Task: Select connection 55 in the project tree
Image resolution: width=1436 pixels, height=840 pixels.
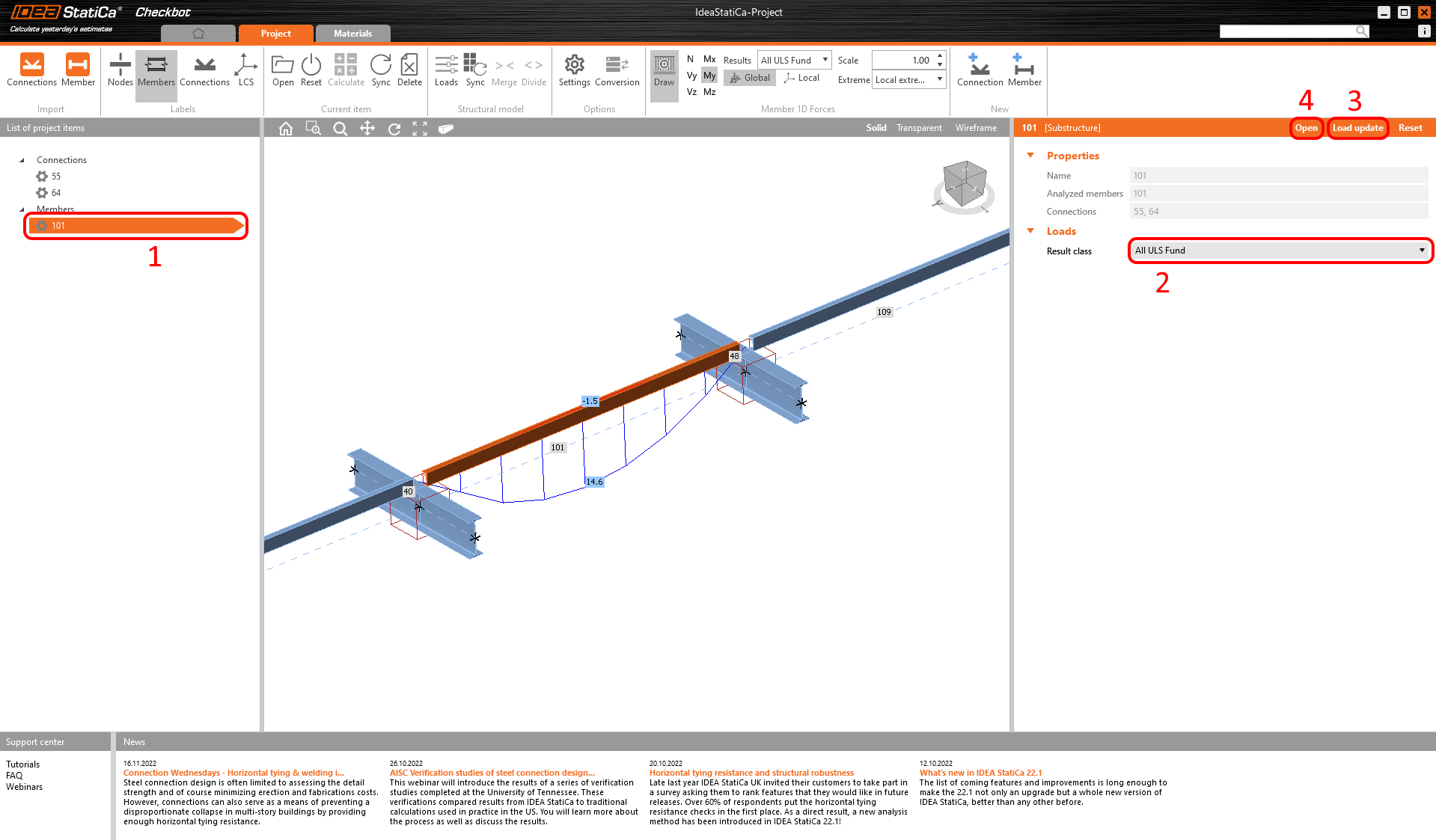Action: [55, 177]
